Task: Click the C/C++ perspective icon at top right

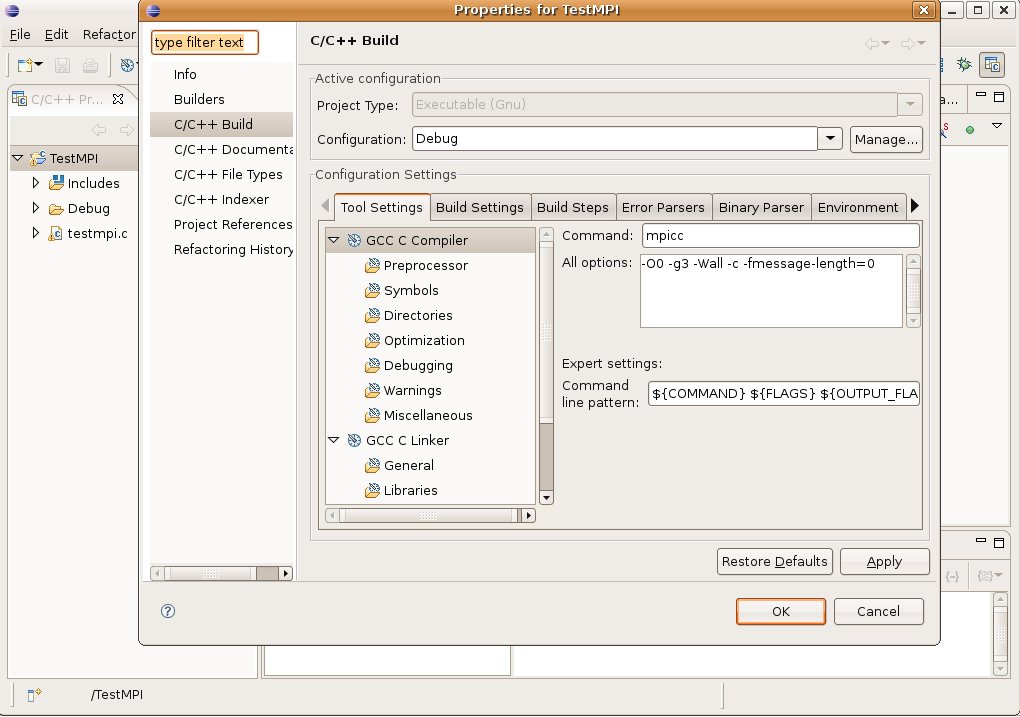Action: tap(992, 64)
